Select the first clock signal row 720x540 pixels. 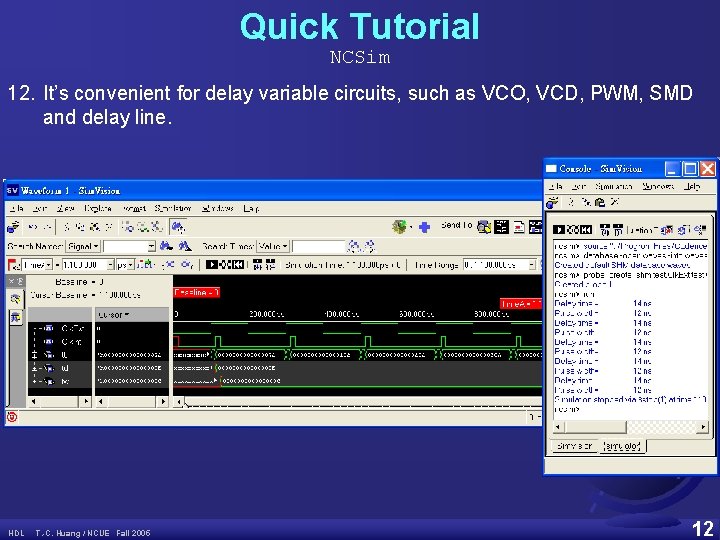point(61,328)
